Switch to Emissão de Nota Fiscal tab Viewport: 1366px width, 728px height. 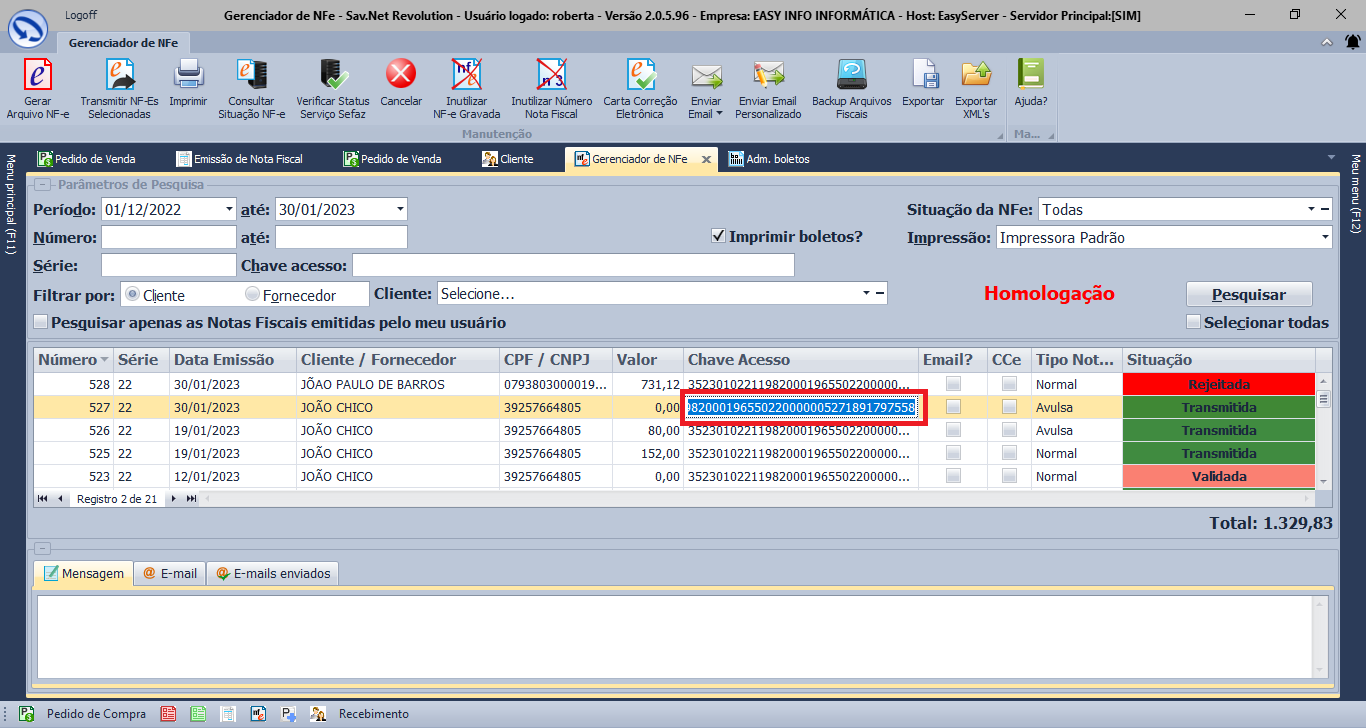click(238, 159)
